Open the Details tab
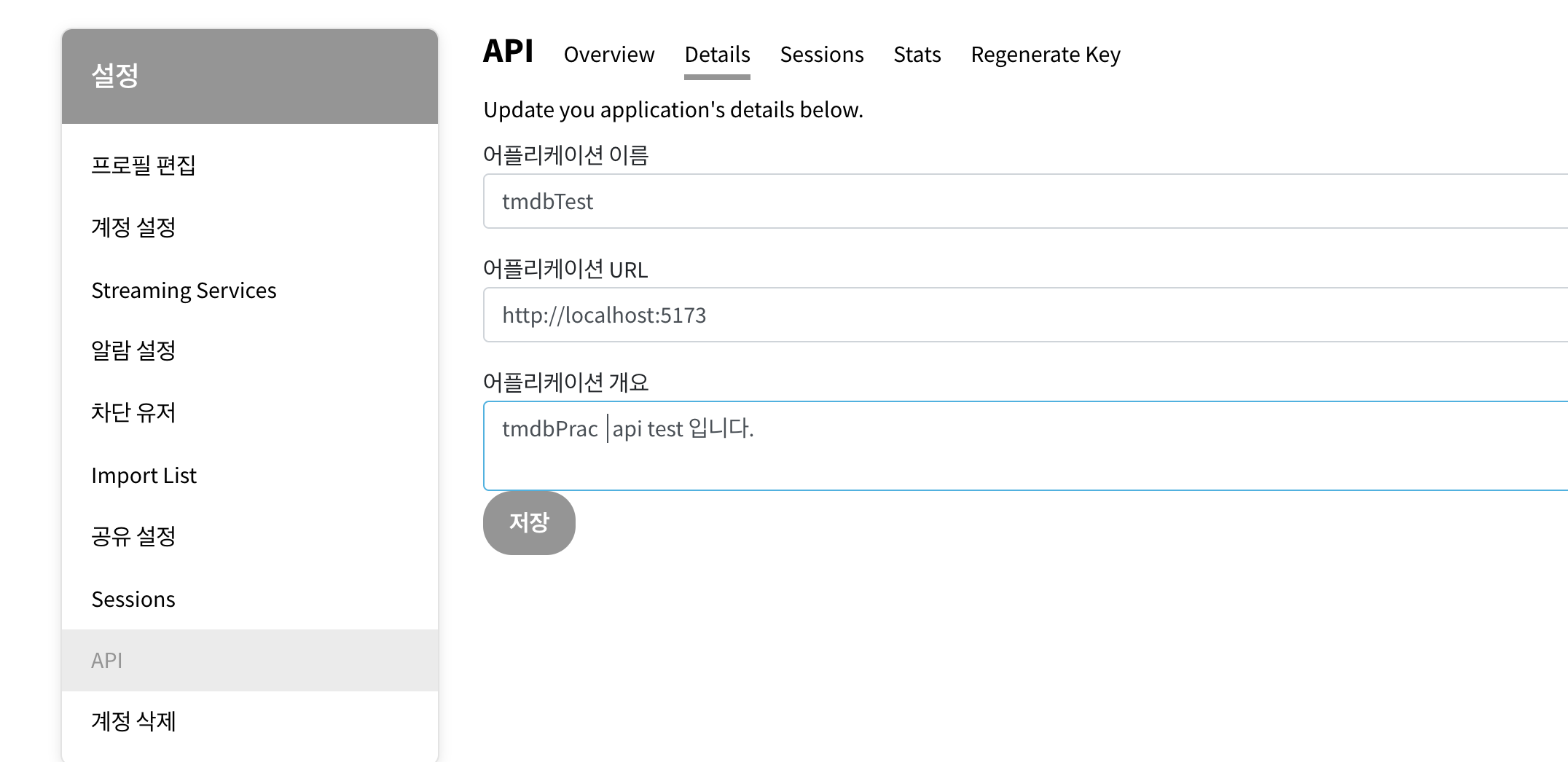1568x762 pixels. (716, 54)
